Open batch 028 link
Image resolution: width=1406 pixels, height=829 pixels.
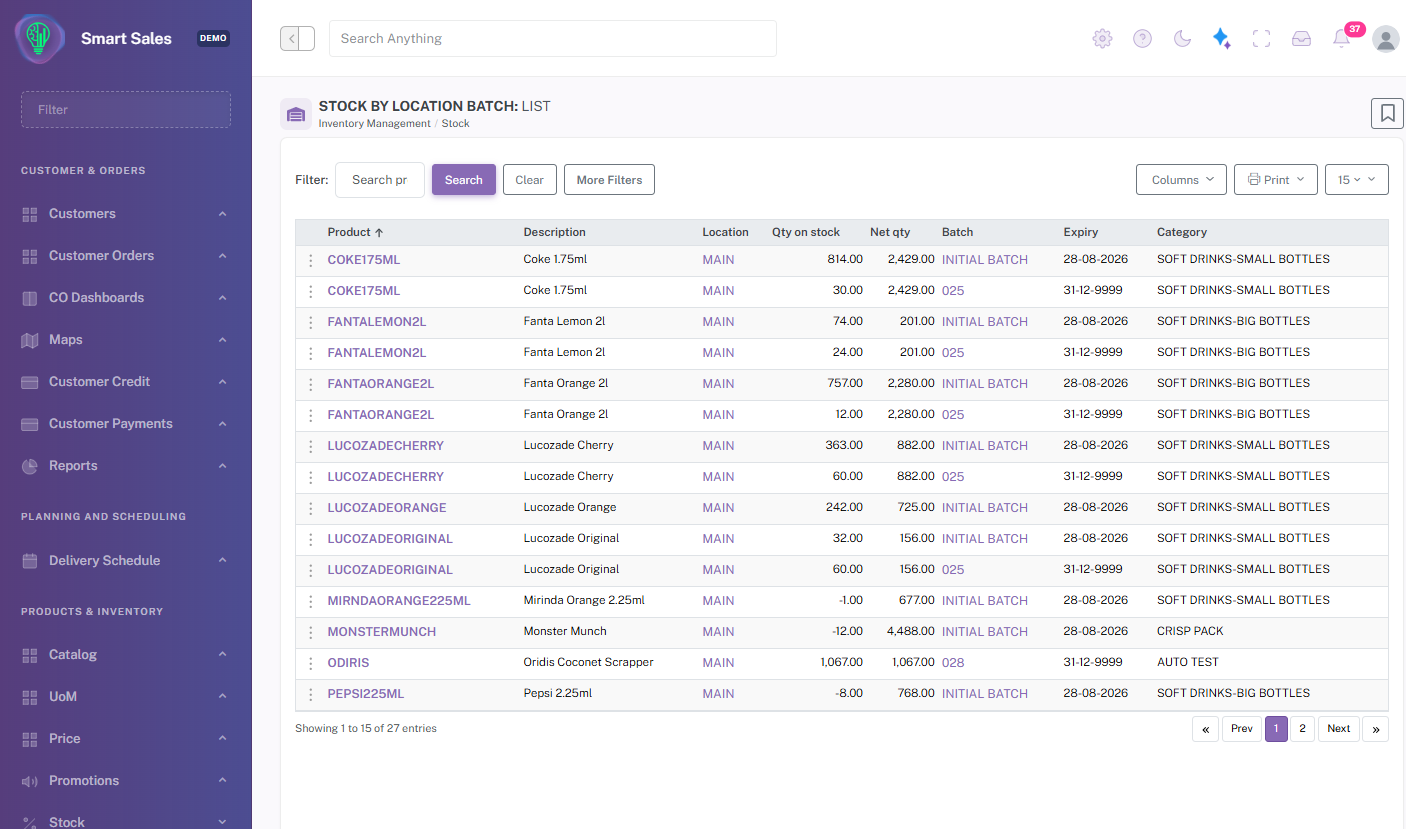[x=953, y=663]
